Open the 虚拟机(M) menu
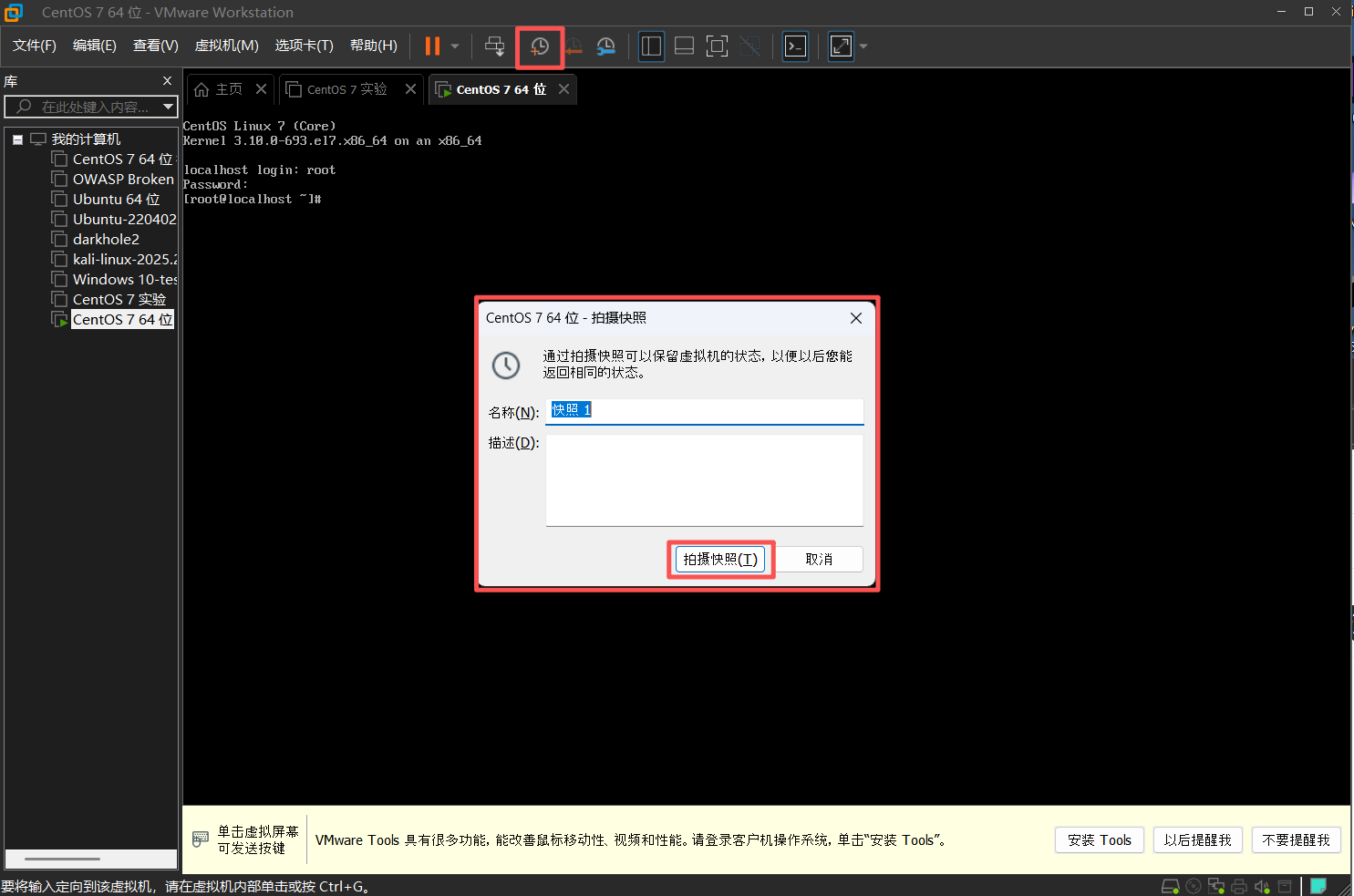 click(x=226, y=45)
